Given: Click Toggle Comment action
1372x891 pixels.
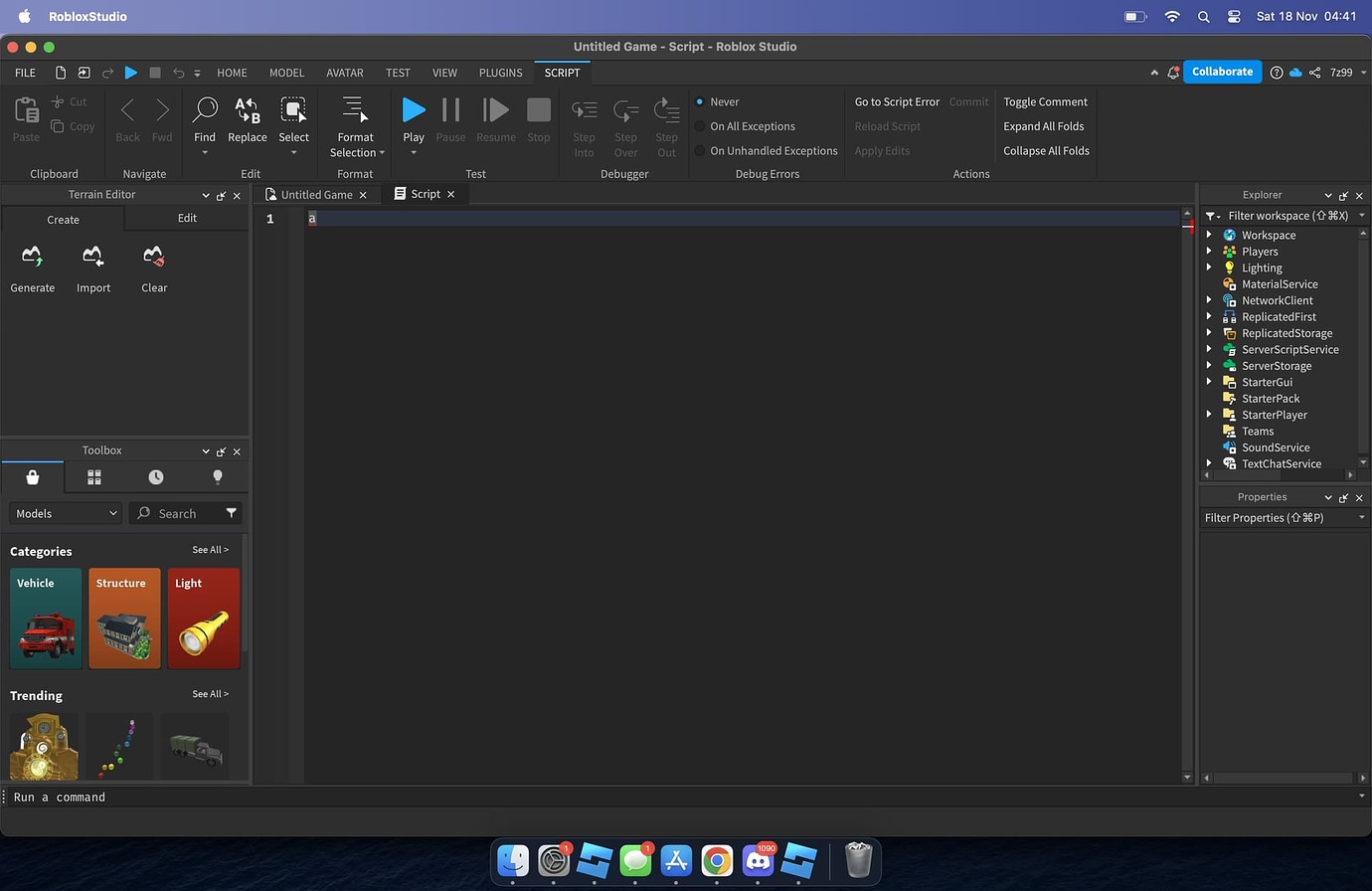Looking at the screenshot, I should pos(1045,101).
